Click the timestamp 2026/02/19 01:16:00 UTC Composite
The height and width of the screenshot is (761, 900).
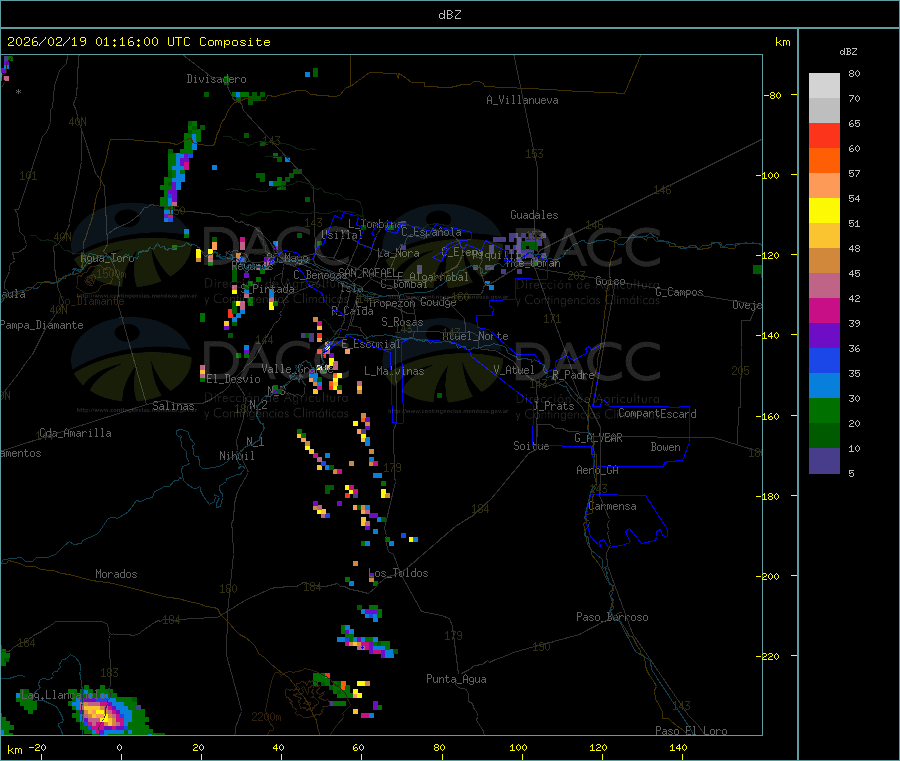click(138, 42)
